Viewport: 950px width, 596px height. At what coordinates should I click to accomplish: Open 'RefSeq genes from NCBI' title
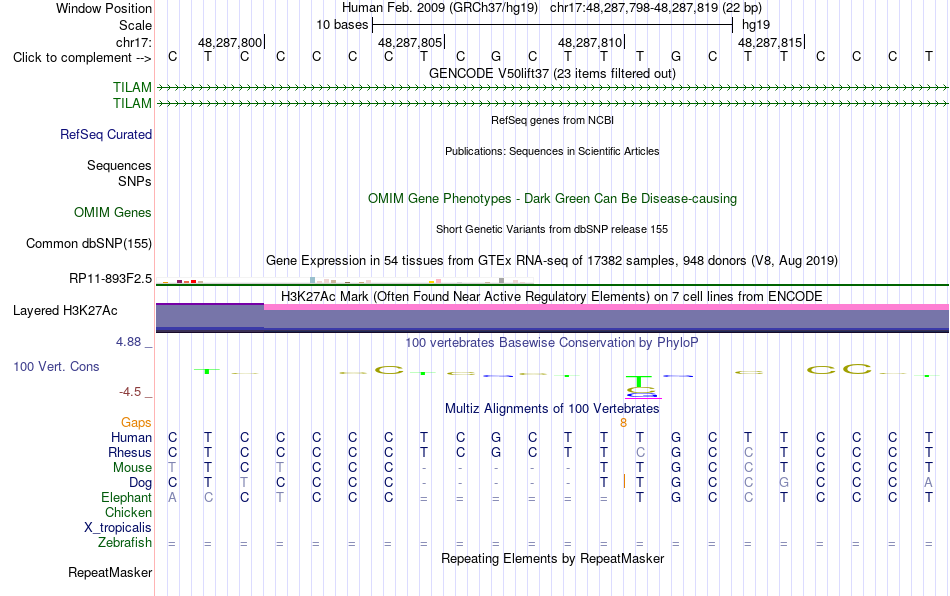(552, 121)
